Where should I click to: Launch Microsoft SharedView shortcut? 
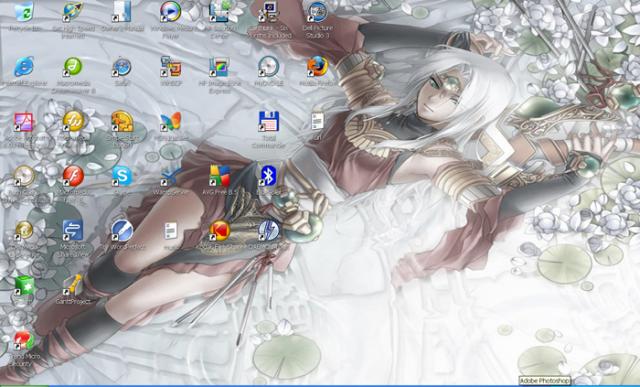pos(73,231)
